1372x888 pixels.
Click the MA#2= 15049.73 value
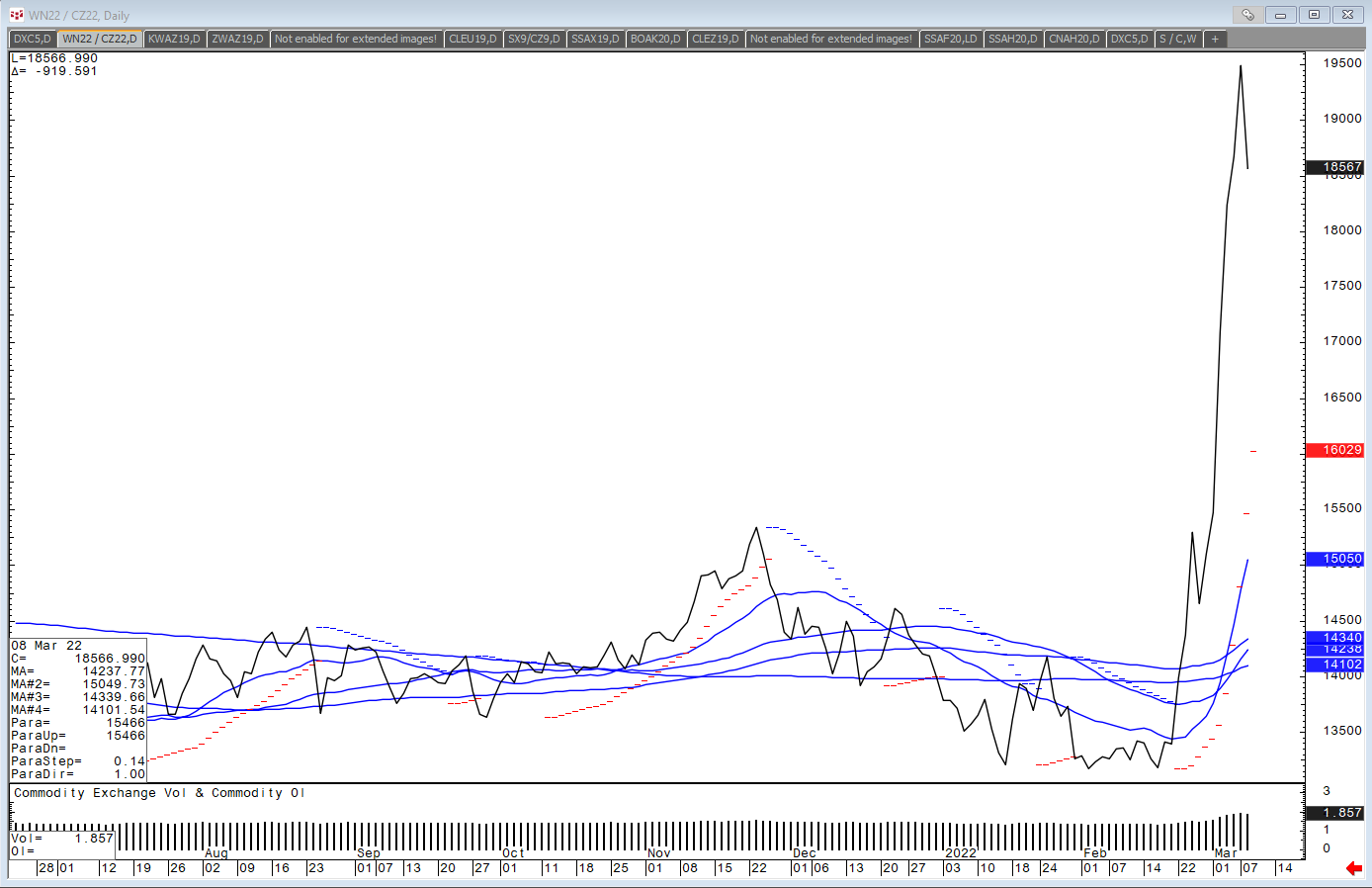[x=78, y=684]
